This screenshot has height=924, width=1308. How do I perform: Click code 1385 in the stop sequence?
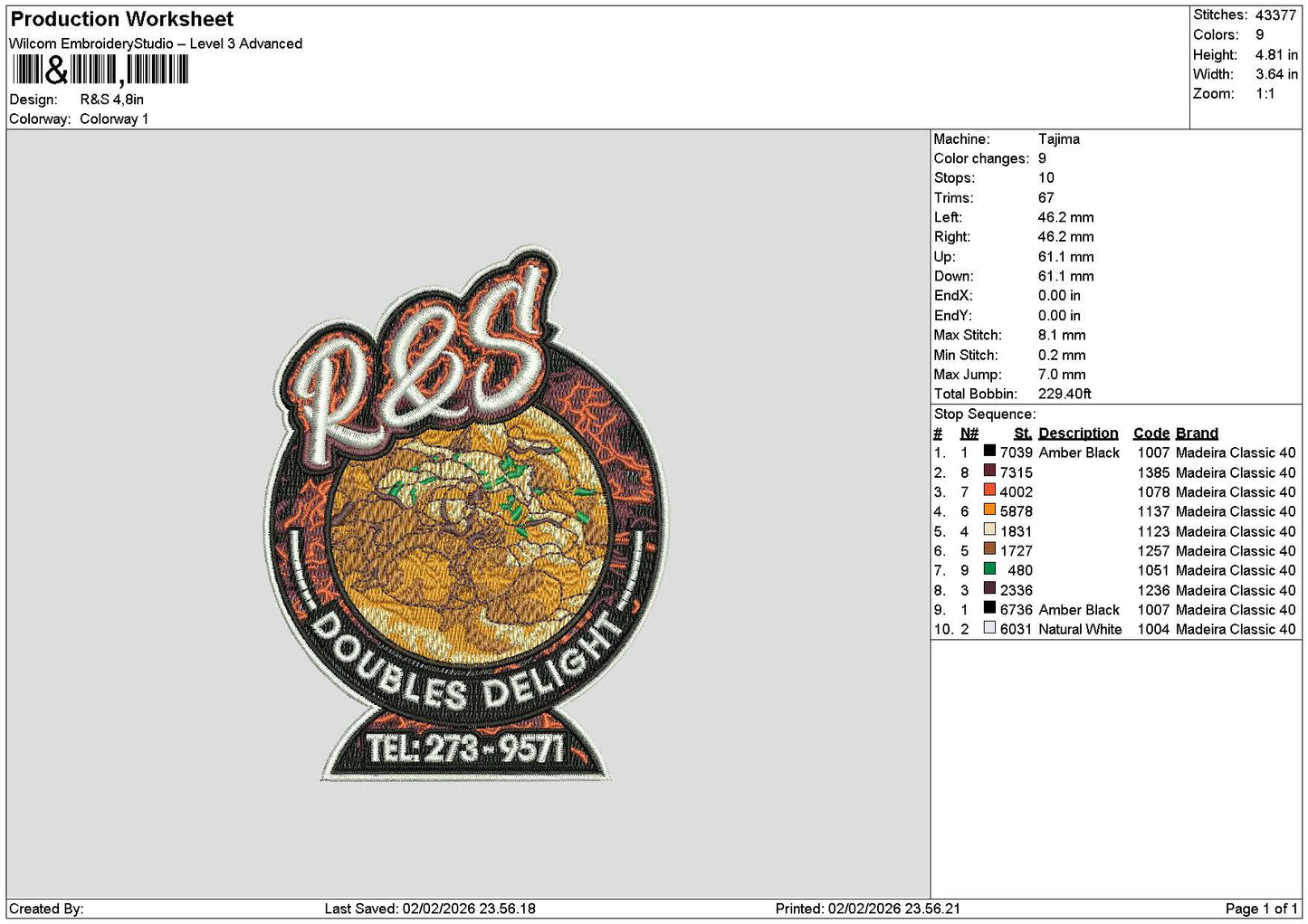point(1153,472)
